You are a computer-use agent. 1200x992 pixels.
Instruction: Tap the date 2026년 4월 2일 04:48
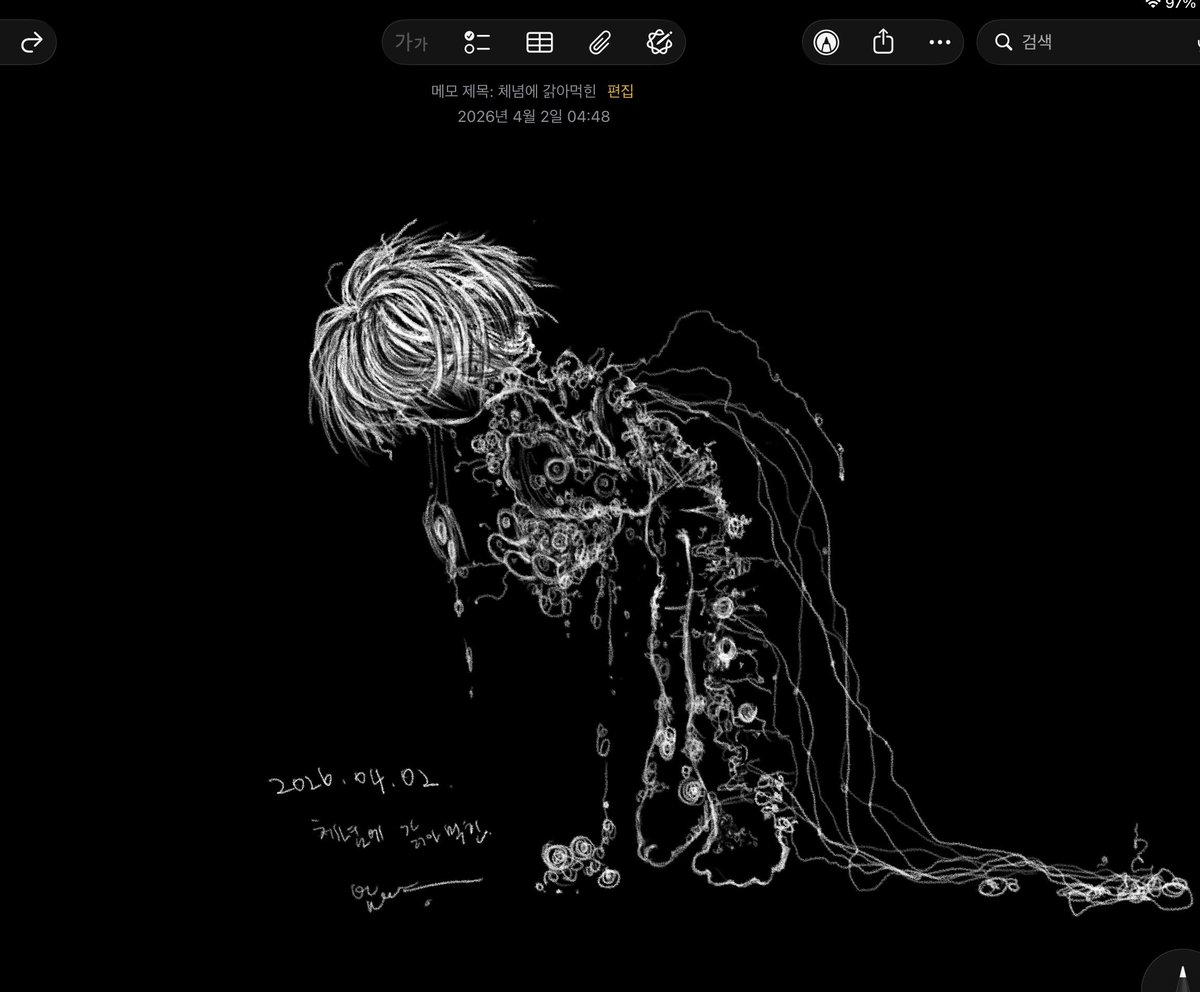(534, 116)
